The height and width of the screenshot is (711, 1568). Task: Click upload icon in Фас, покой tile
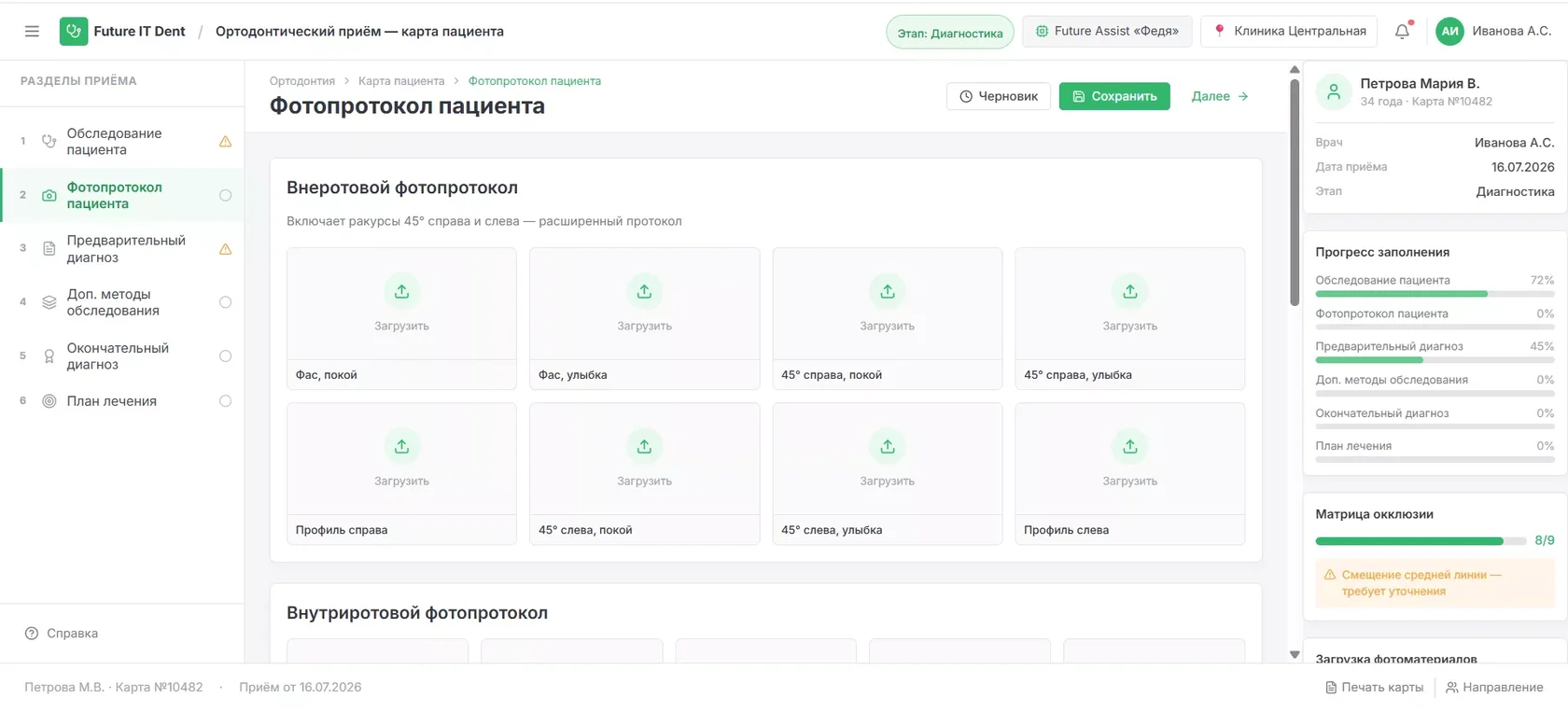pos(401,291)
